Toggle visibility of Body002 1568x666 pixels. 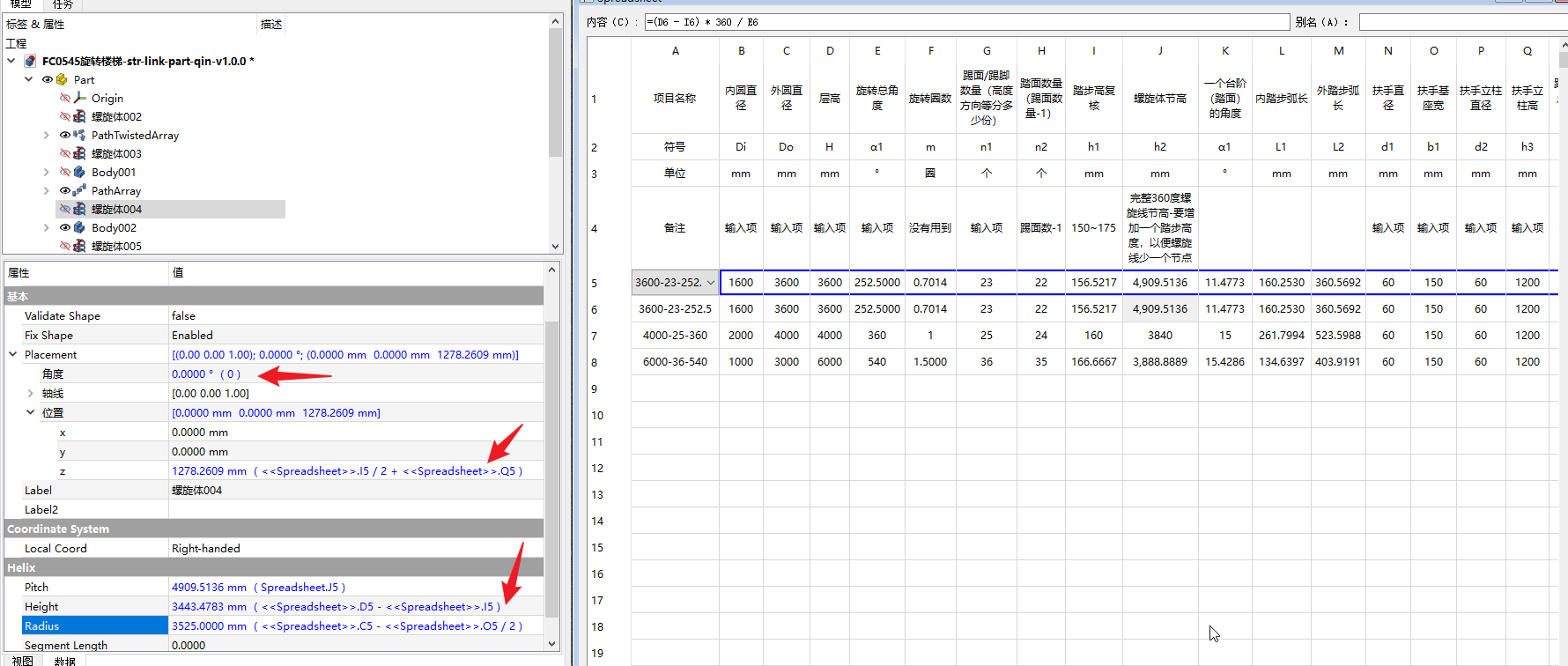(65, 227)
